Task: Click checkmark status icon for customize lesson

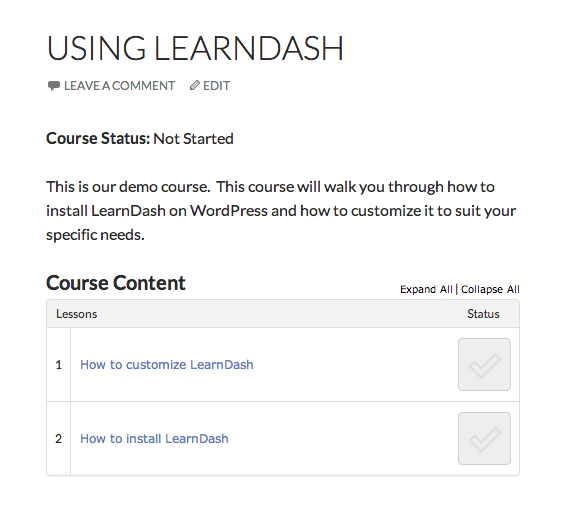Action: point(484,364)
